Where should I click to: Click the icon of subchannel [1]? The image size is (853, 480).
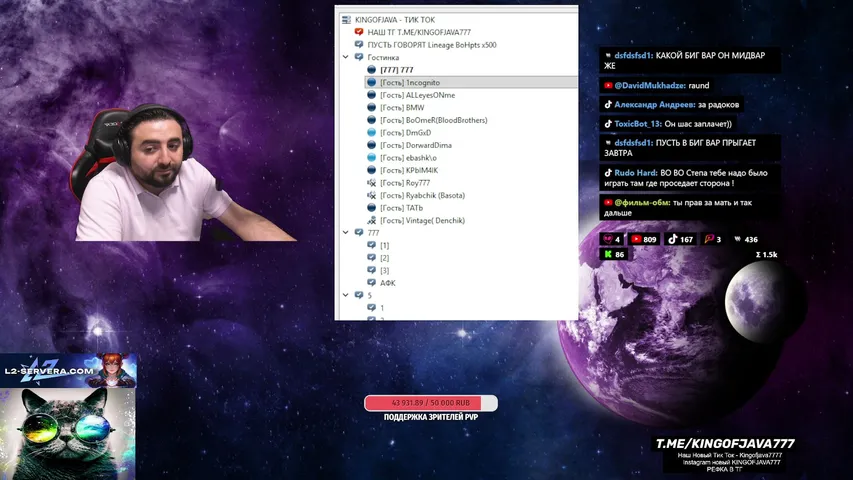coord(372,245)
